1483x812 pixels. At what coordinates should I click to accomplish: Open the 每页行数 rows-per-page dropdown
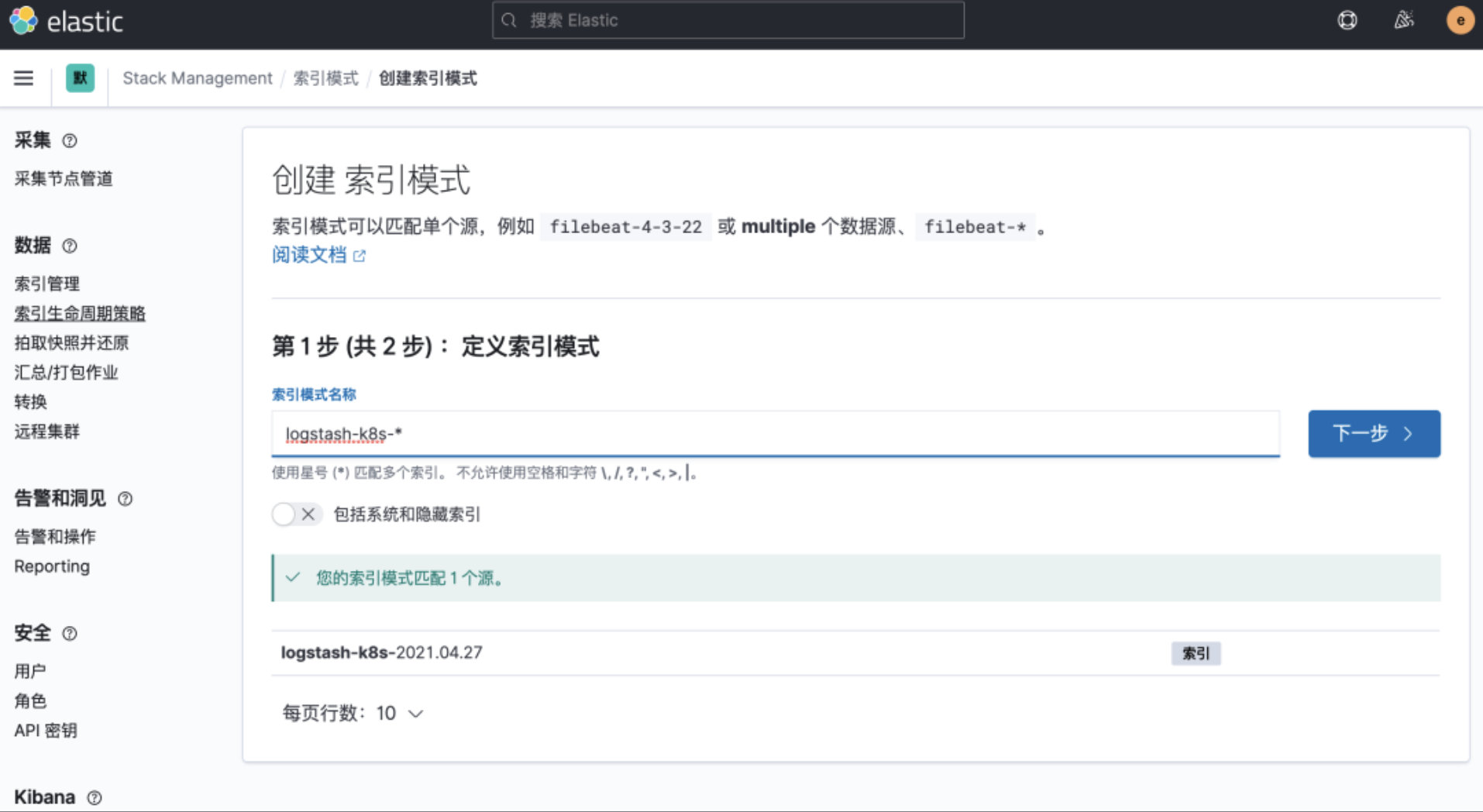(354, 713)
